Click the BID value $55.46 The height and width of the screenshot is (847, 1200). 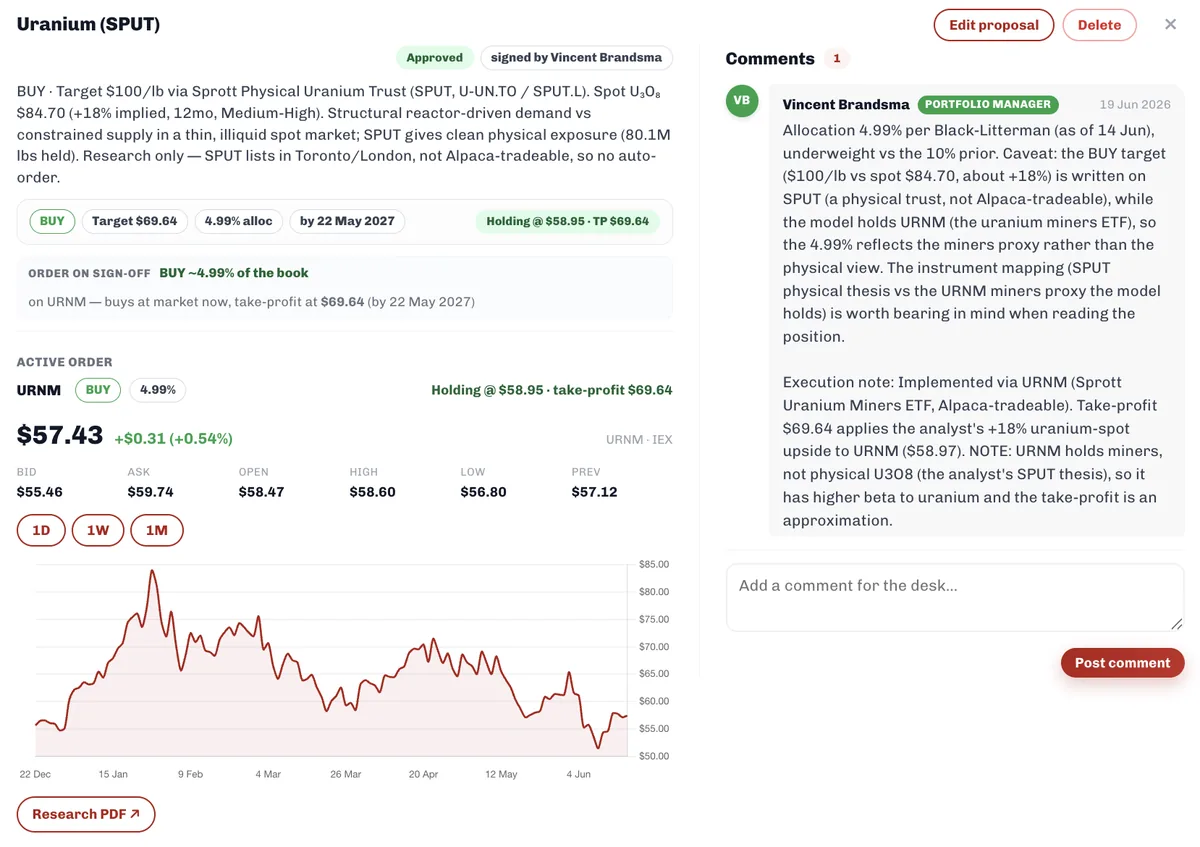40,492
